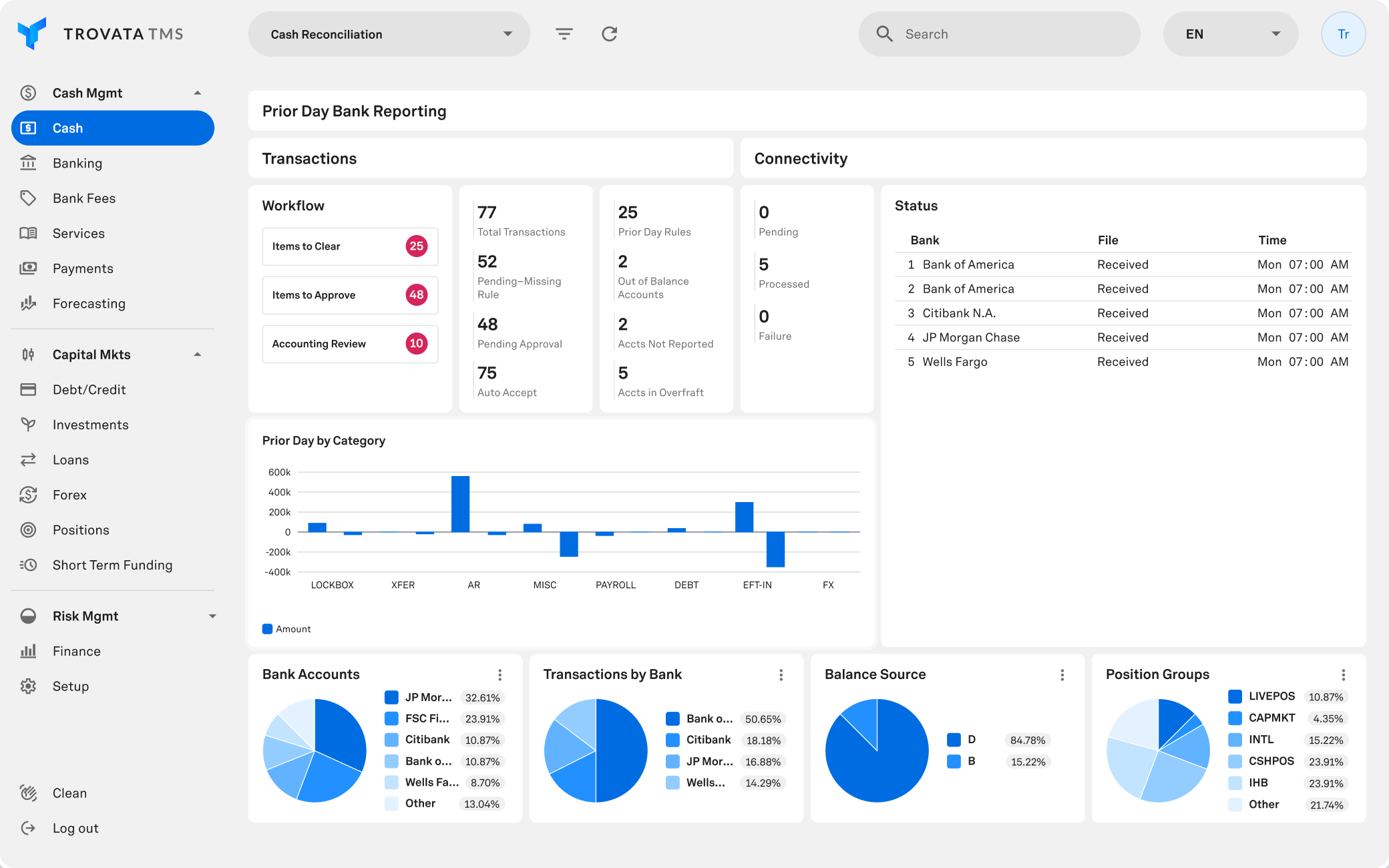Screen dimensions: 1389x868
Task: Click the filter list icon
Action: click(x=564, y=34)
